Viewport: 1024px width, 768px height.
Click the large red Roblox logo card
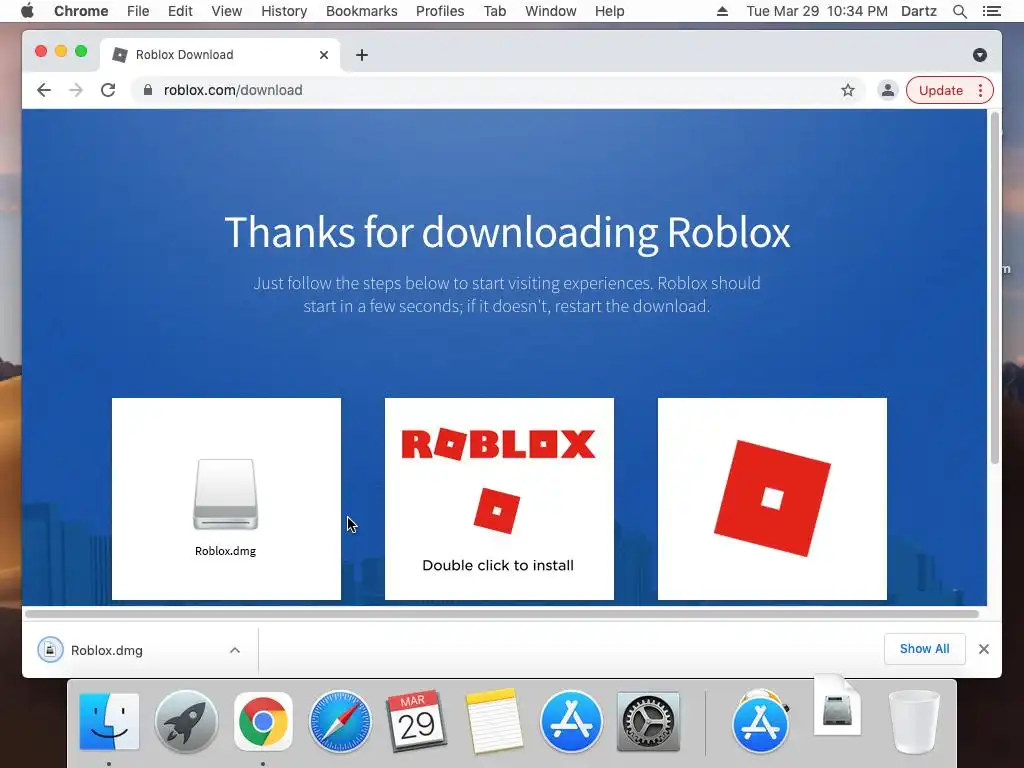tap(772, 498)
